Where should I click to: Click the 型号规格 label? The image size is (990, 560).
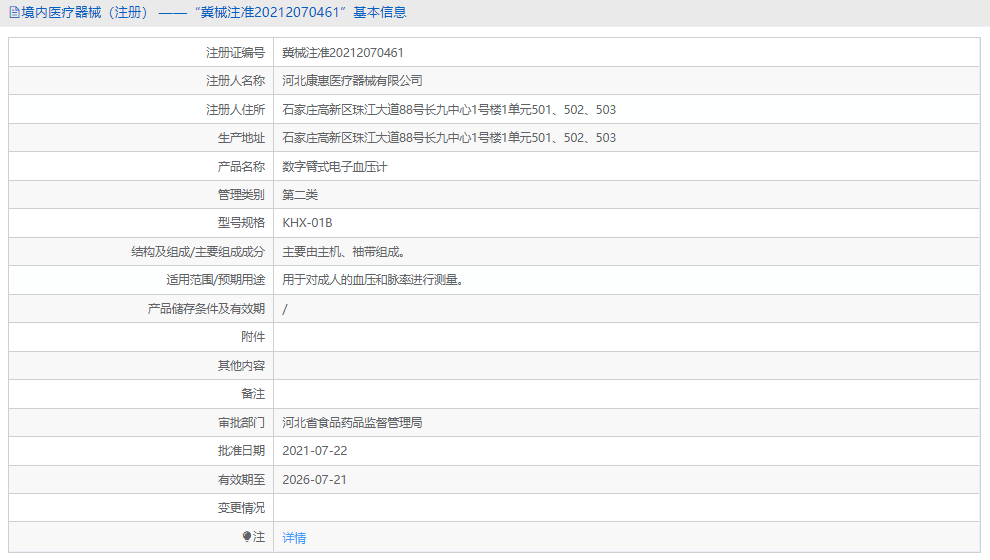[x=241, y=223]
